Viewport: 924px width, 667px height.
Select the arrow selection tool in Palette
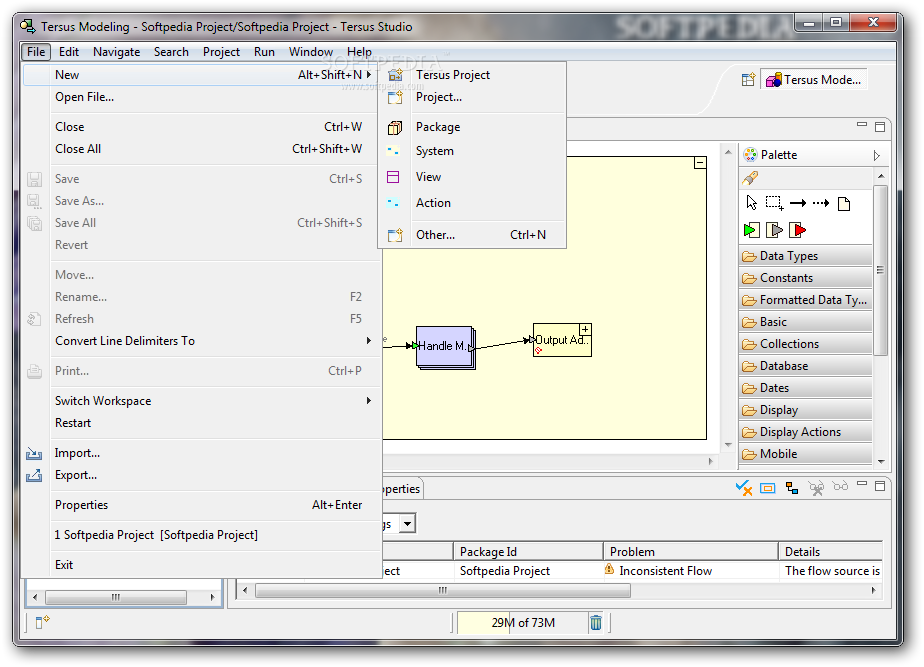point(751,203)
